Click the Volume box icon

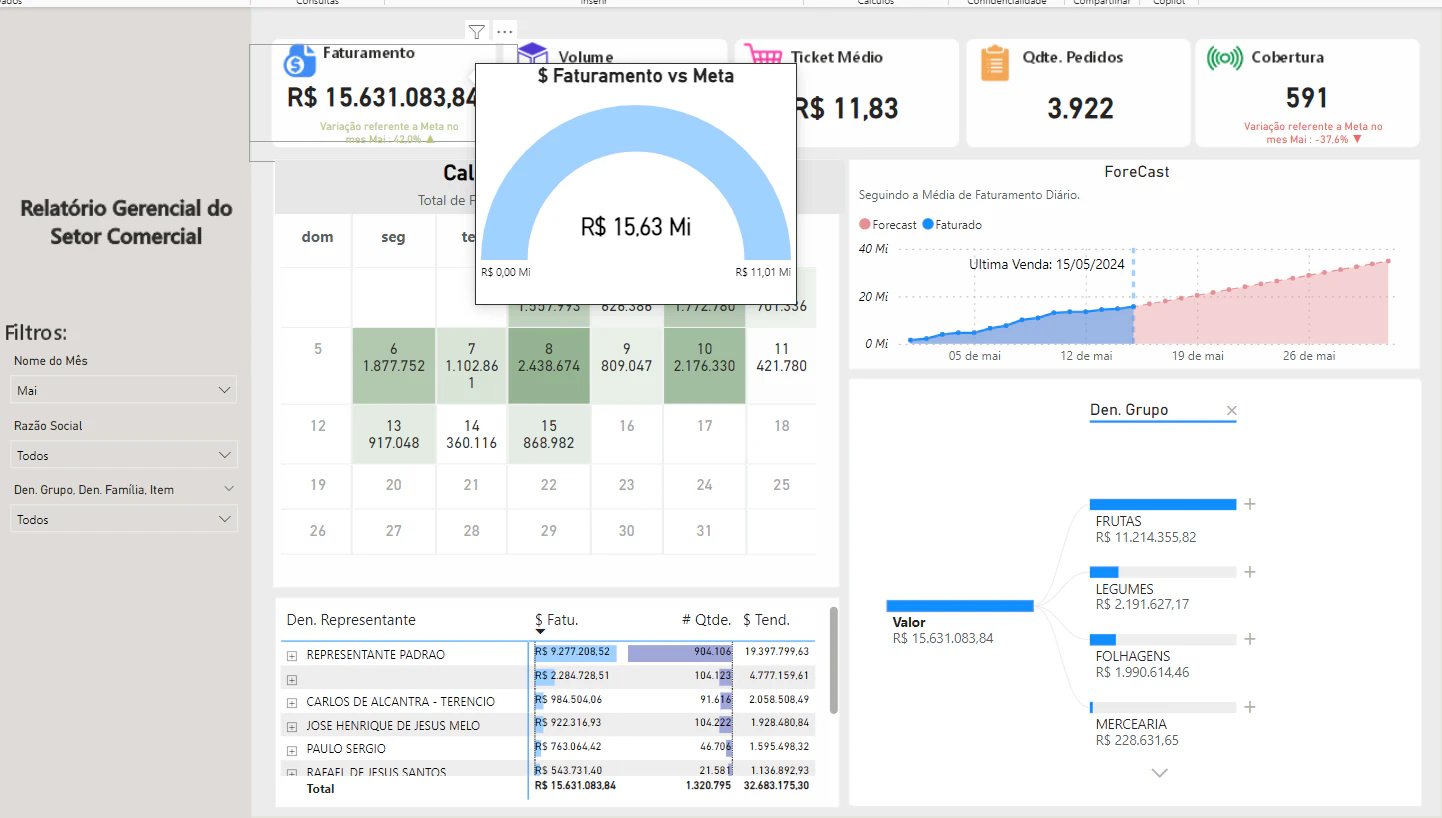pos(533,53)
